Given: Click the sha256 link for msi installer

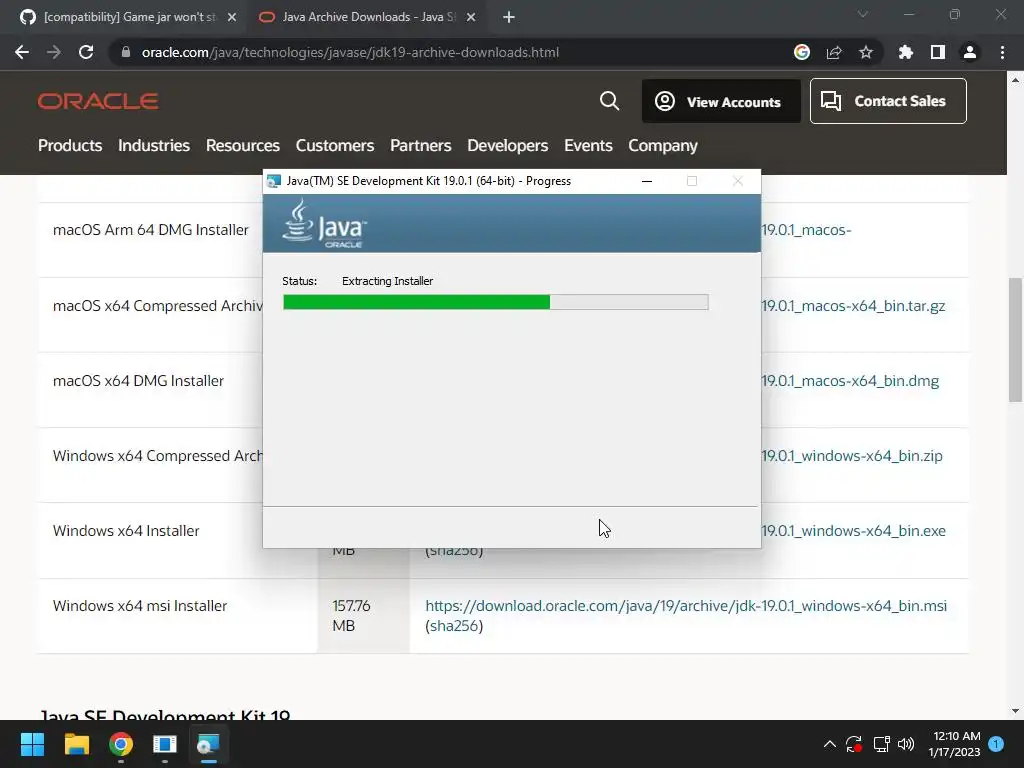Looking at the screenshot, I should [x=454, y=626].
